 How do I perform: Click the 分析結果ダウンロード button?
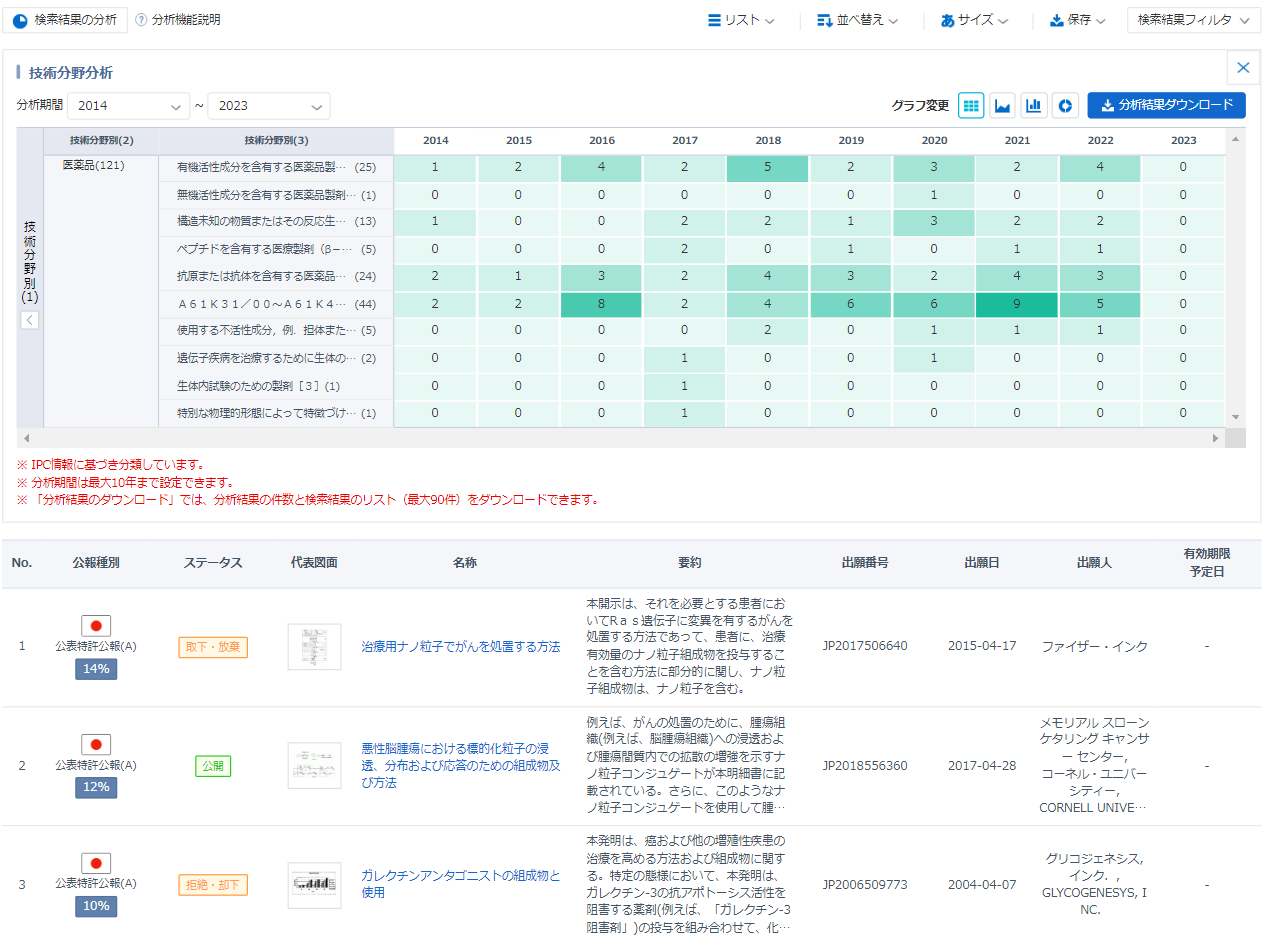1166,105
